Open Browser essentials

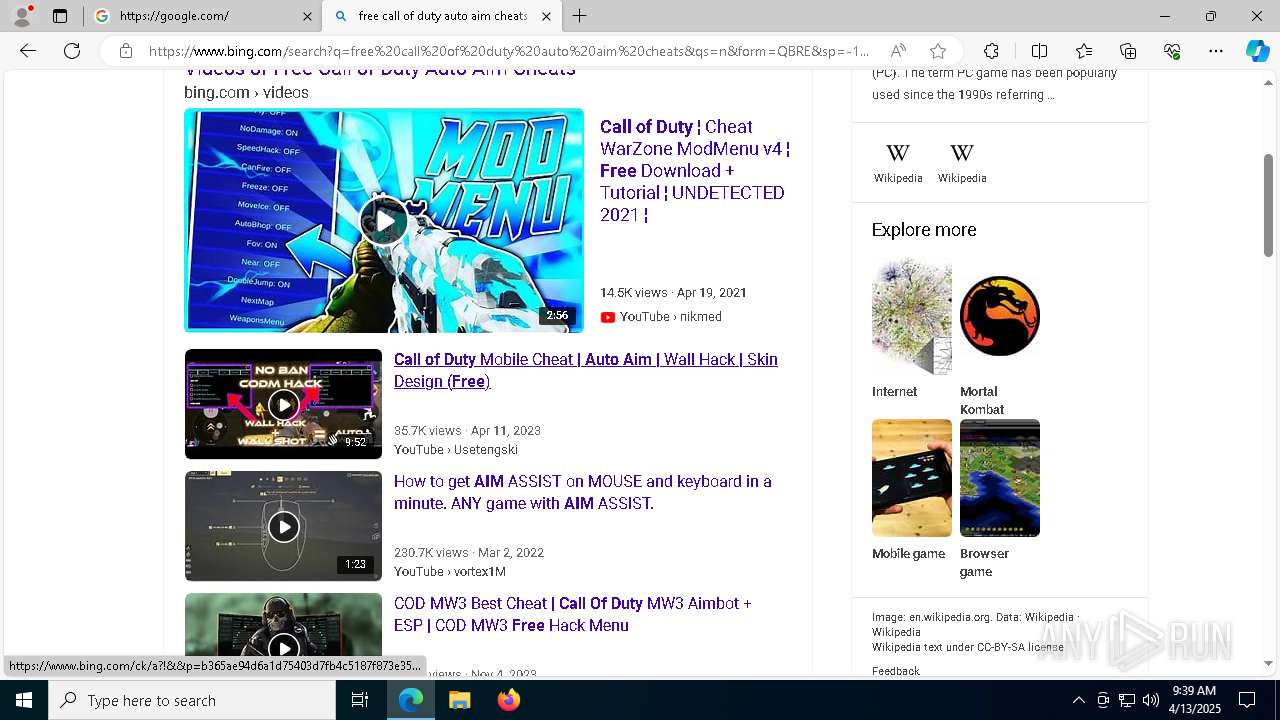tap(1172, 51)
